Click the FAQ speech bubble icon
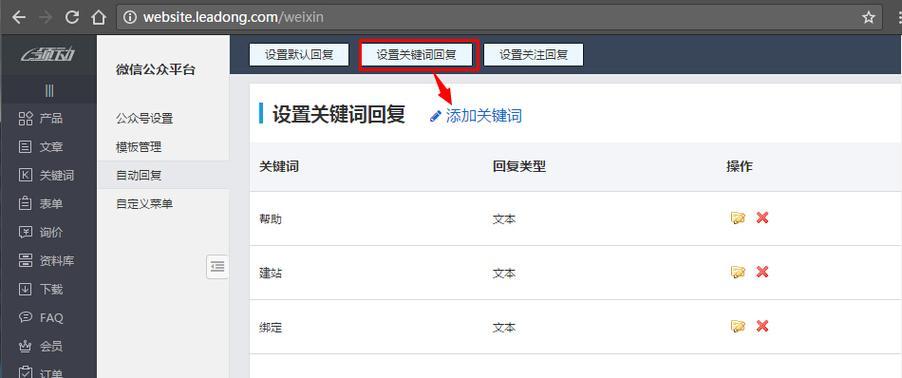This screenshot has height=378, width=902. pyautogui.click(x=25, y=317)
